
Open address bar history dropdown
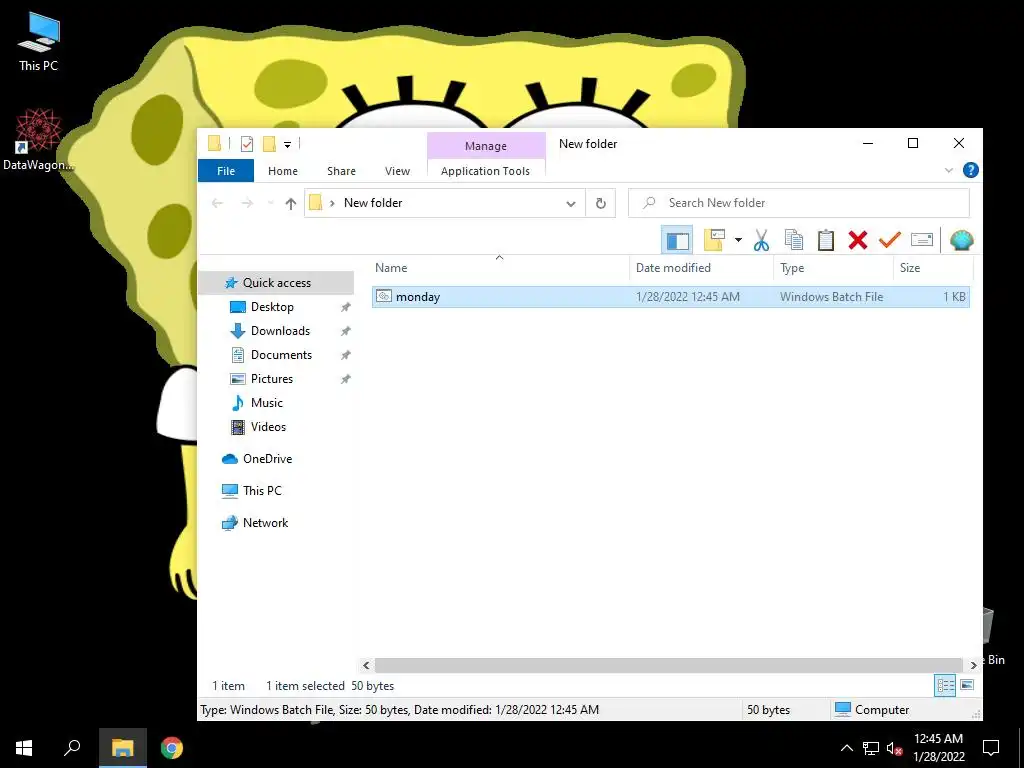570,203
